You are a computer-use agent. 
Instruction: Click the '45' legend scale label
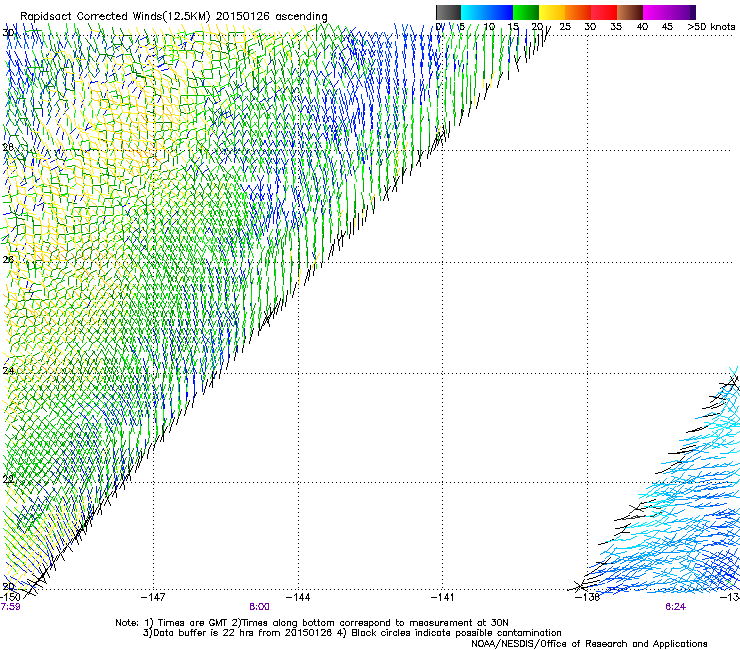667,27
